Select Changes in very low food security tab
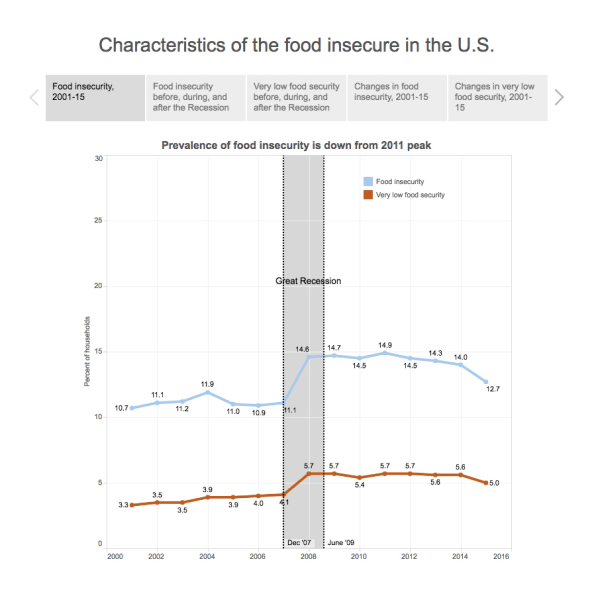This screenshot has width=596, height=596. click(498, 98)
